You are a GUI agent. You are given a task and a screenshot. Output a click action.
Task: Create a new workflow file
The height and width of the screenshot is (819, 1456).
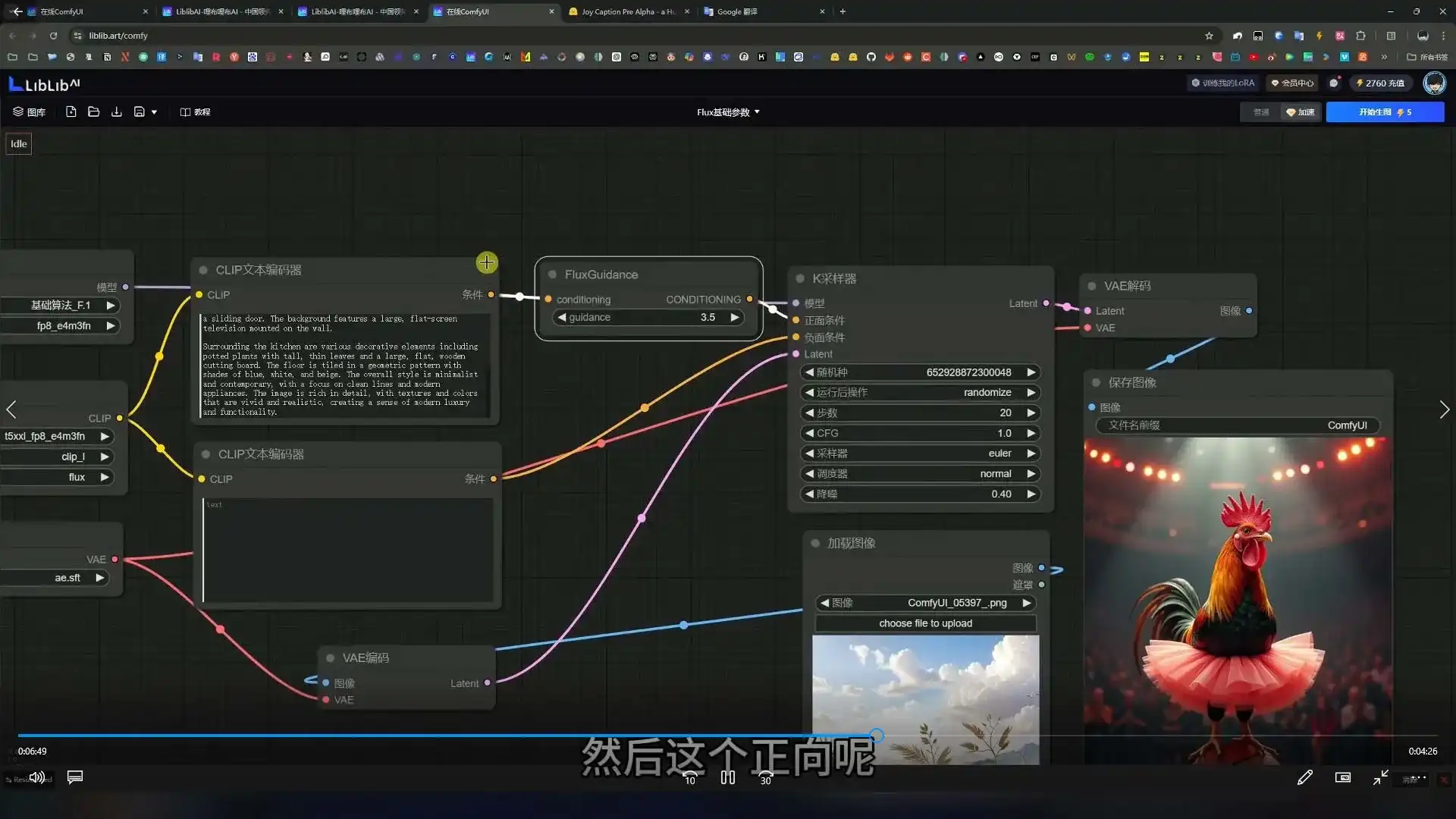tap(71, 111)
